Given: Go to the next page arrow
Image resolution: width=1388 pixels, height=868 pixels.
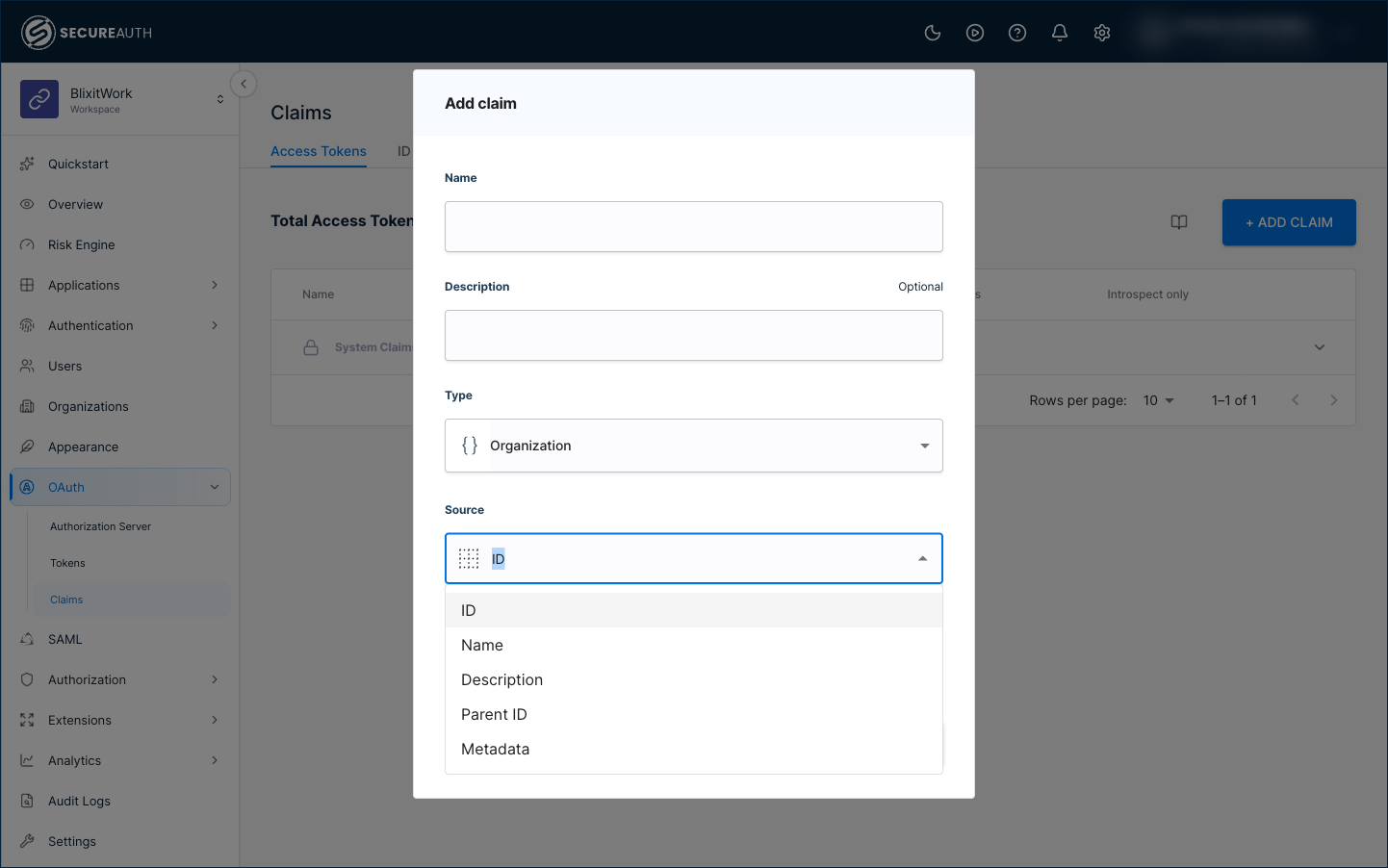Looking at the screenshot, I should click(x=1334, y=400).
